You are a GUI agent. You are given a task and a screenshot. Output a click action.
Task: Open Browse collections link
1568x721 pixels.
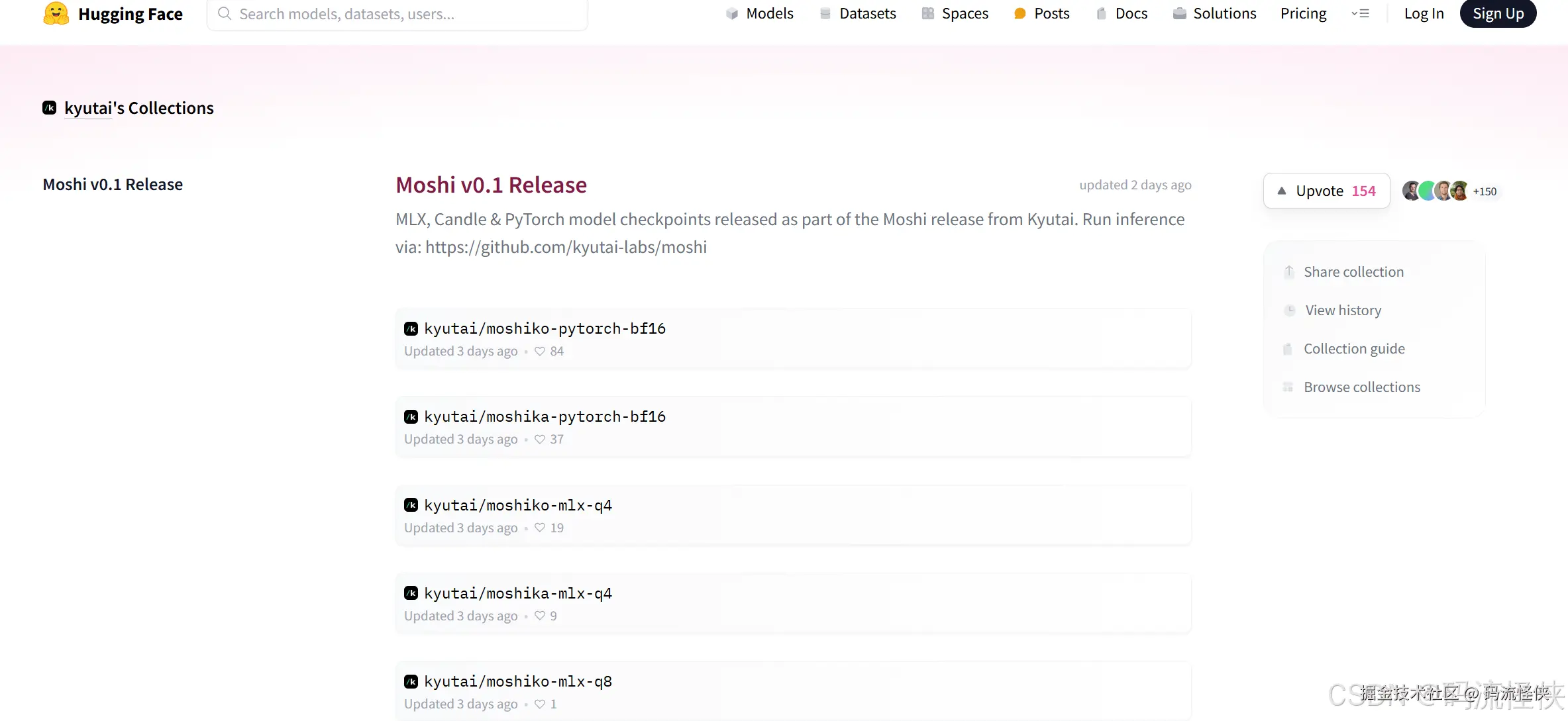(x=1352, y=387)
